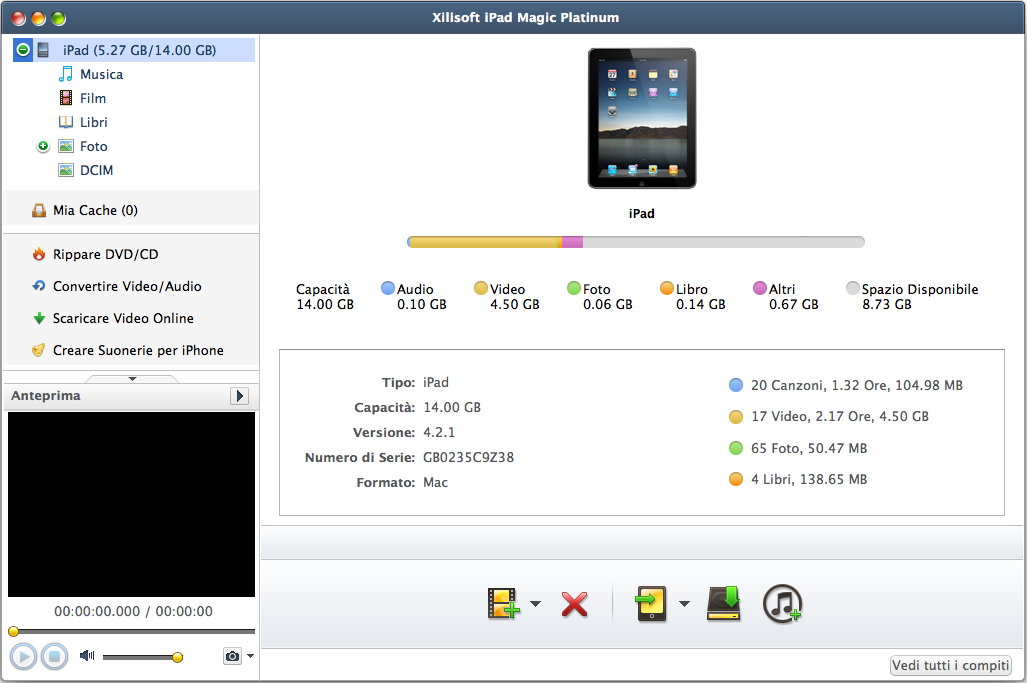Click the snapshot camera icon
Screen dimensions: 1027x683
click(232, 656)
